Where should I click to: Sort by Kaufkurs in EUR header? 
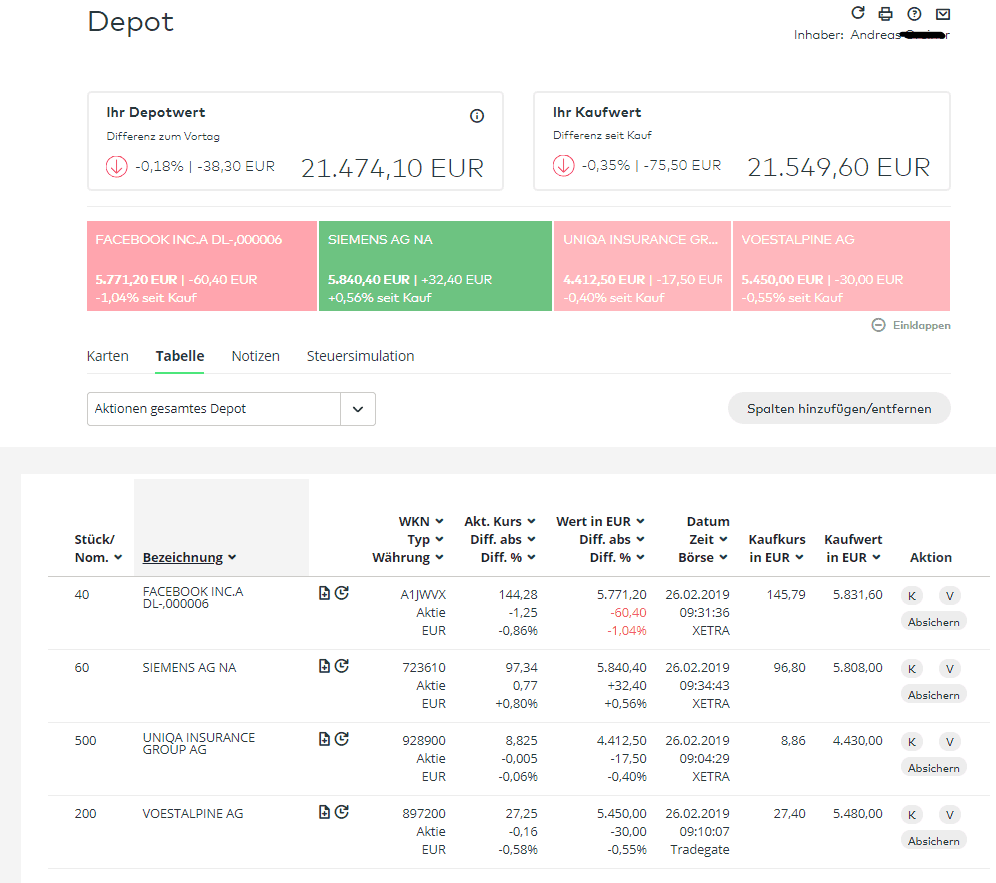776,548
